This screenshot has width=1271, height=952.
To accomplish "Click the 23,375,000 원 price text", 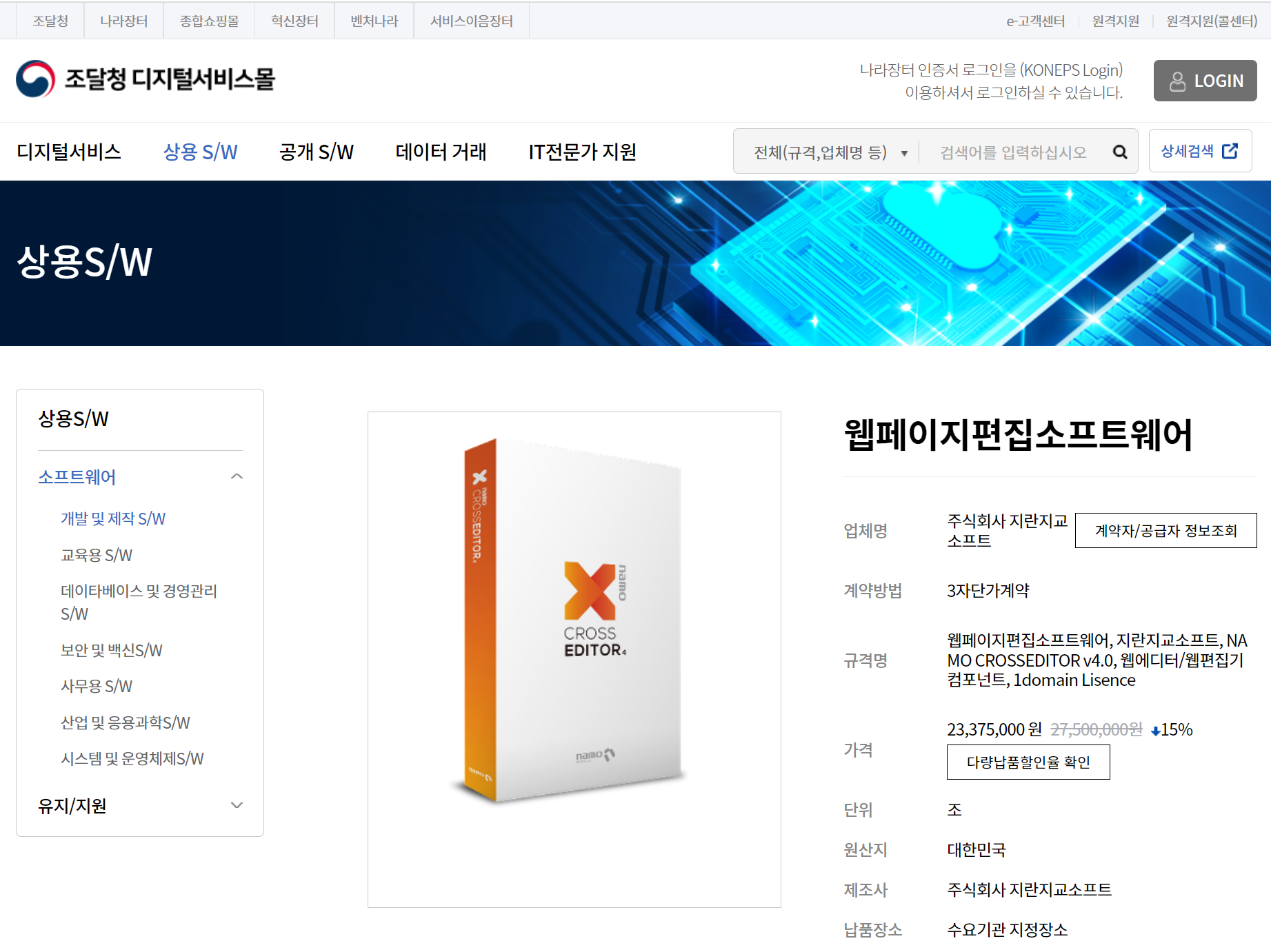I will [x=994, y=729].
